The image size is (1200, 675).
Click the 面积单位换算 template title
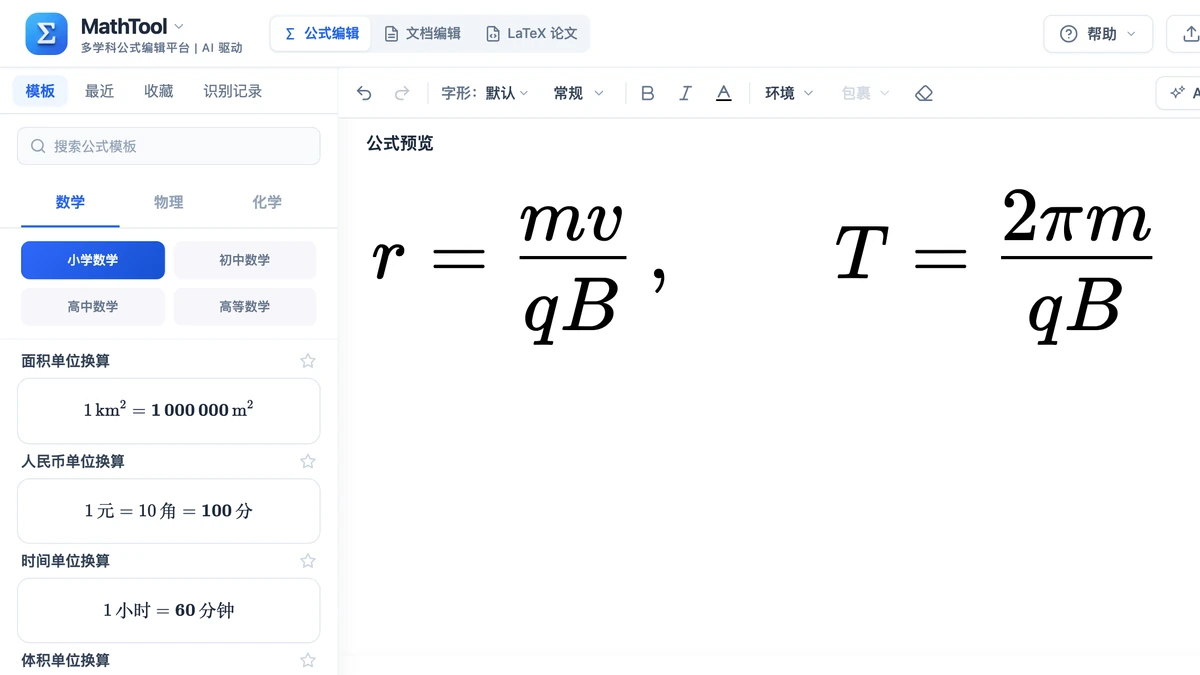65,361
